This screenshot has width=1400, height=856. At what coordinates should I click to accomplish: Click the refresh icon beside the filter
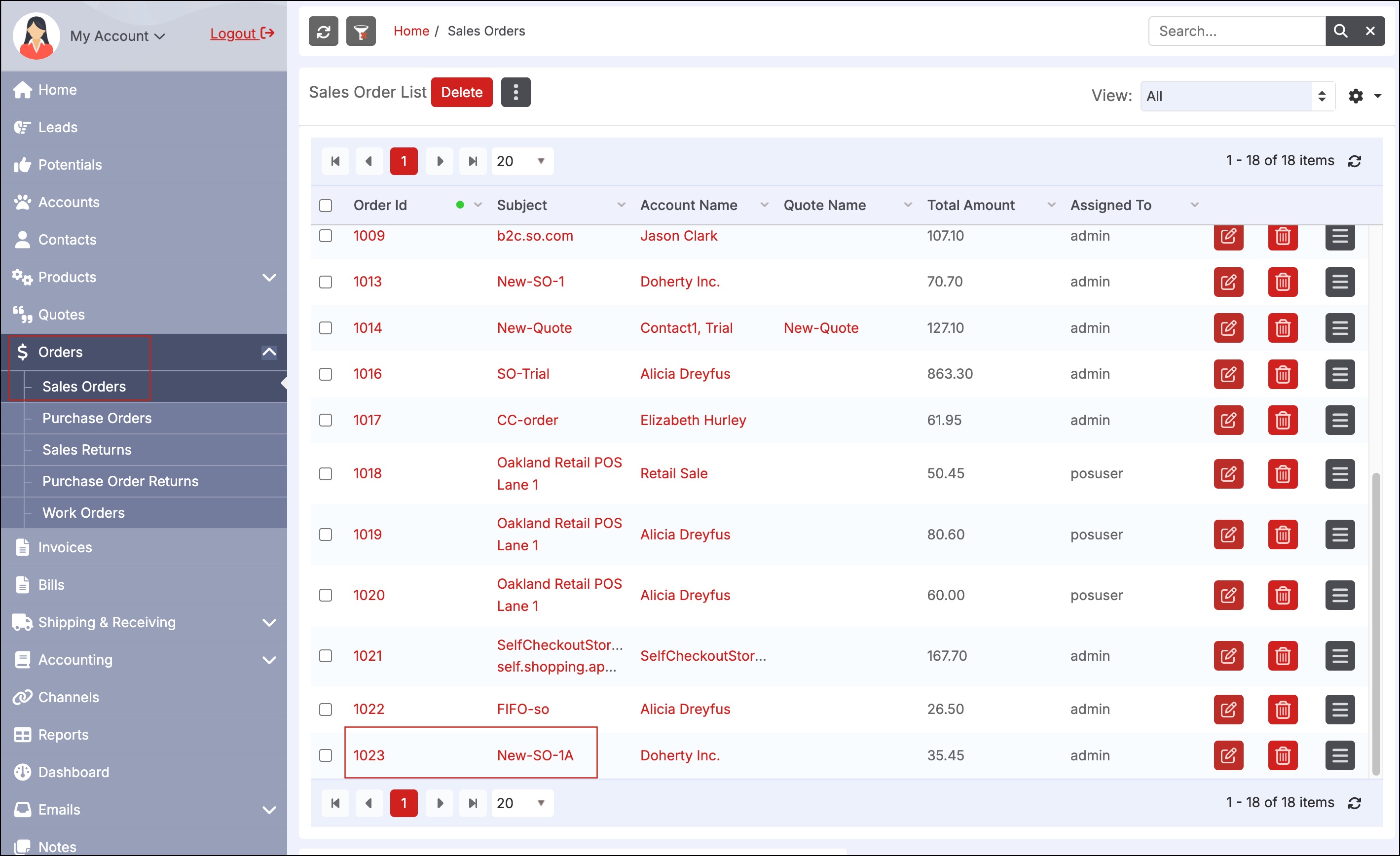point(323,31)
